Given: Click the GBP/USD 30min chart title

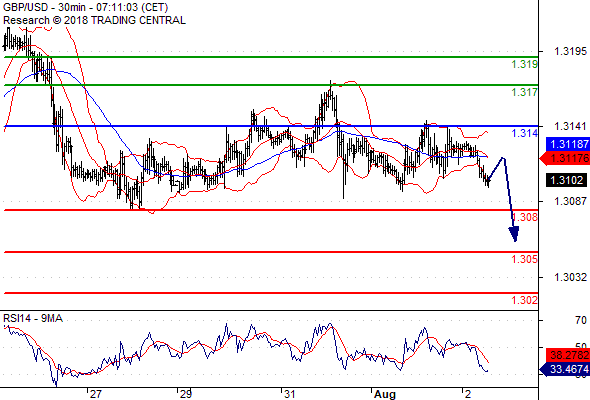Looking at the screenshot, I should pyautogui.click(x=85, y=7).
